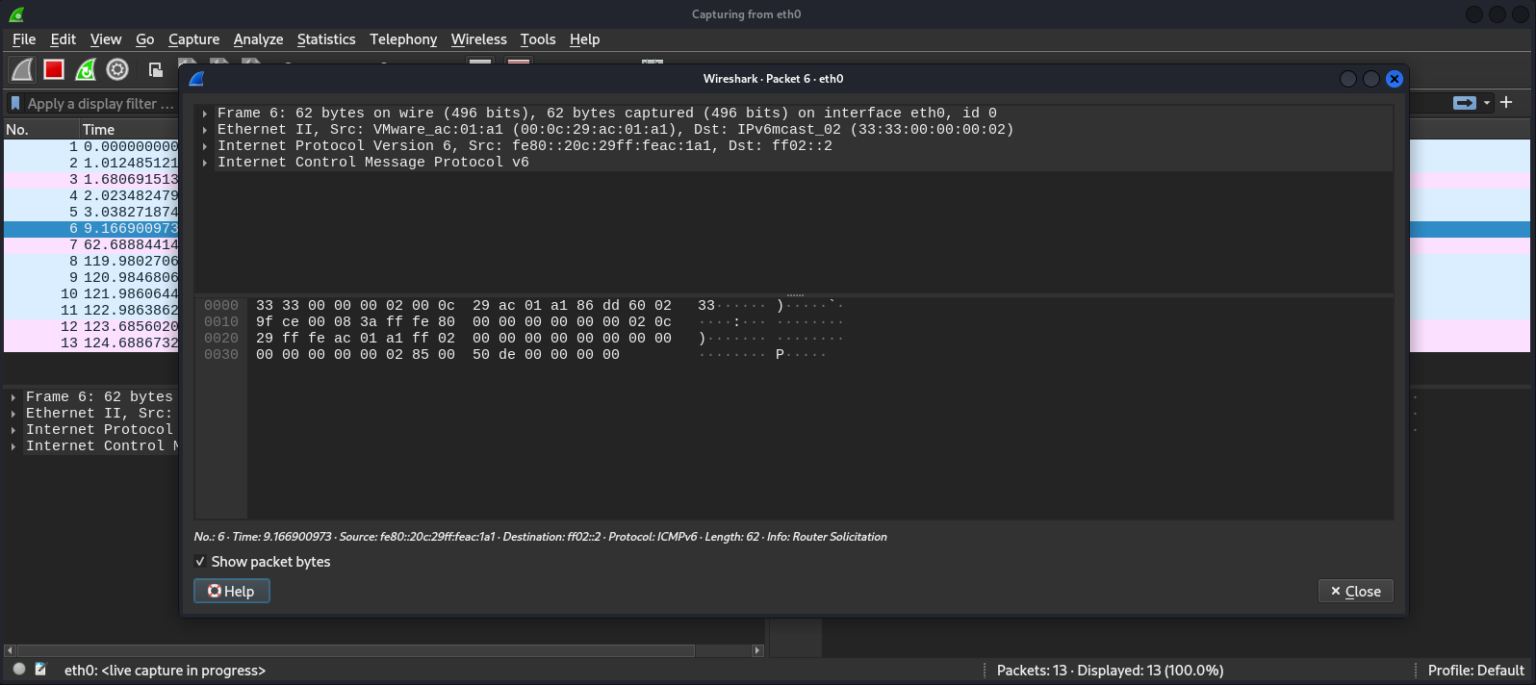Expand Internet Protocol Version 6 details
The image size is (1536, 685).
click(206, 145)
